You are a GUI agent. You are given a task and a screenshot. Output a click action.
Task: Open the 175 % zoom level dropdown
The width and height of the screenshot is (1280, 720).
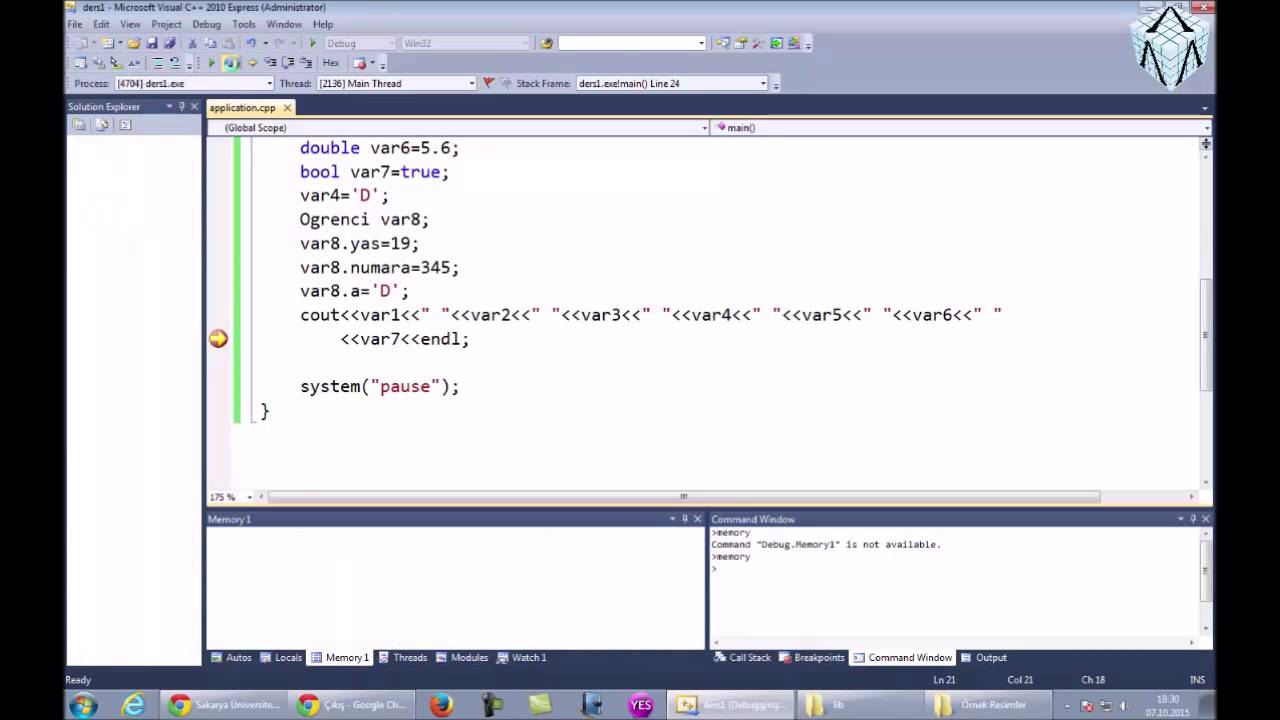coord(249,497)
